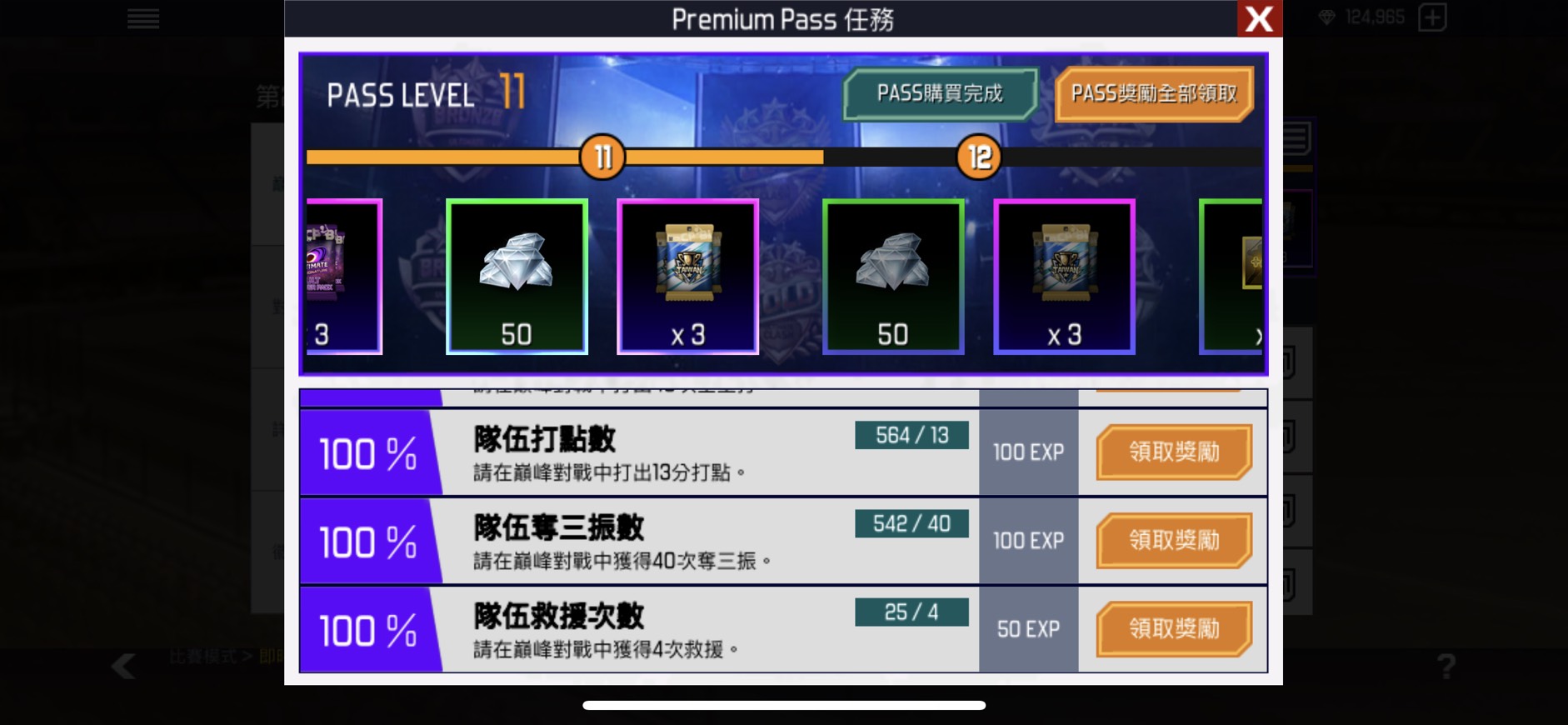The width and height of the screenshot is (1568, 725).
Task: Click the level 11 progress marker
Action: tap(602, 157)
